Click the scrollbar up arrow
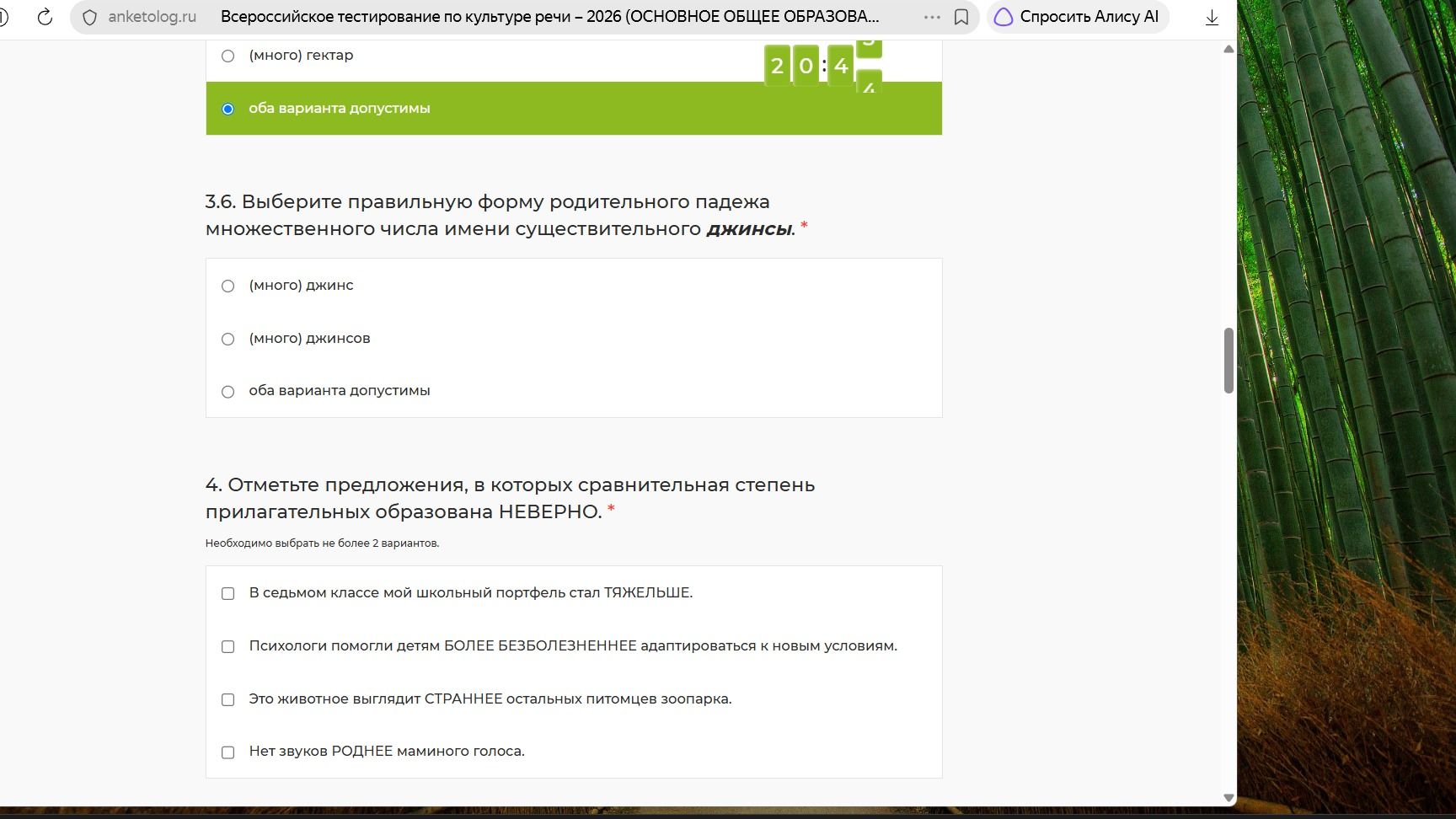The height and width of the screenshot is (819, 1456). pos(1228,49)
